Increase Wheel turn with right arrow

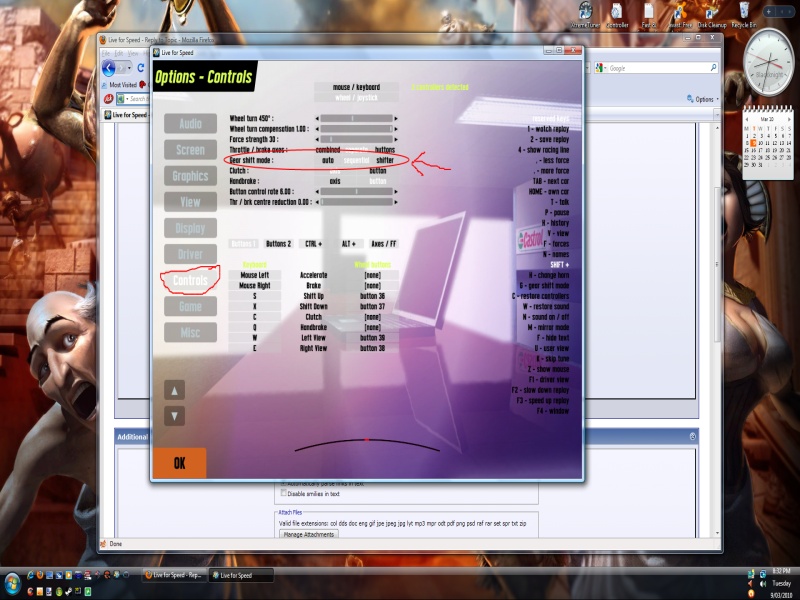pyautogui.click(x=396, y=118)
